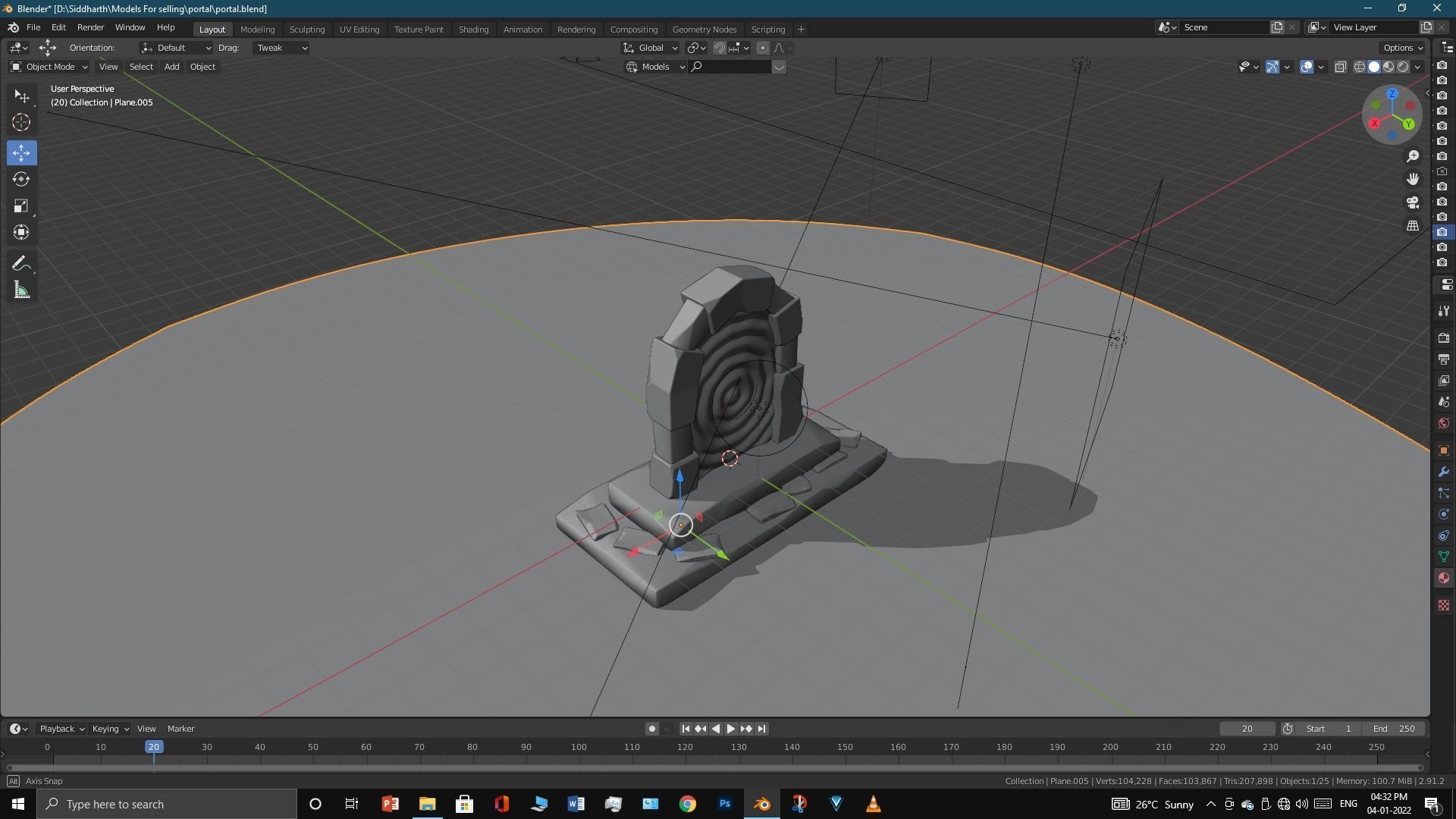The image size is (1456, 819).
Task: Select the Select Box tool
Action: click(21, 96)
